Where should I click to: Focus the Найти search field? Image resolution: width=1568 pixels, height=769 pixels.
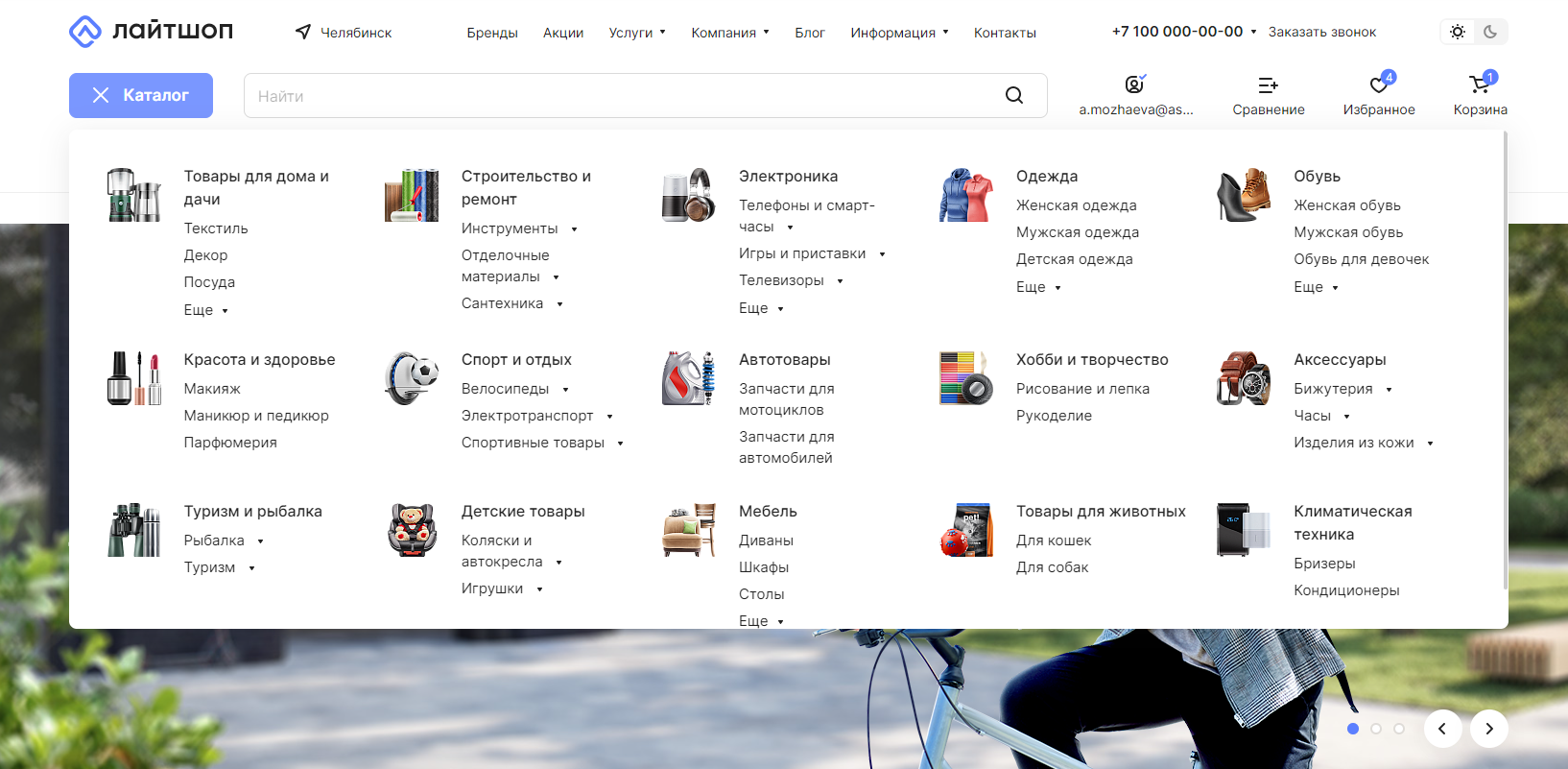point(645,95)
